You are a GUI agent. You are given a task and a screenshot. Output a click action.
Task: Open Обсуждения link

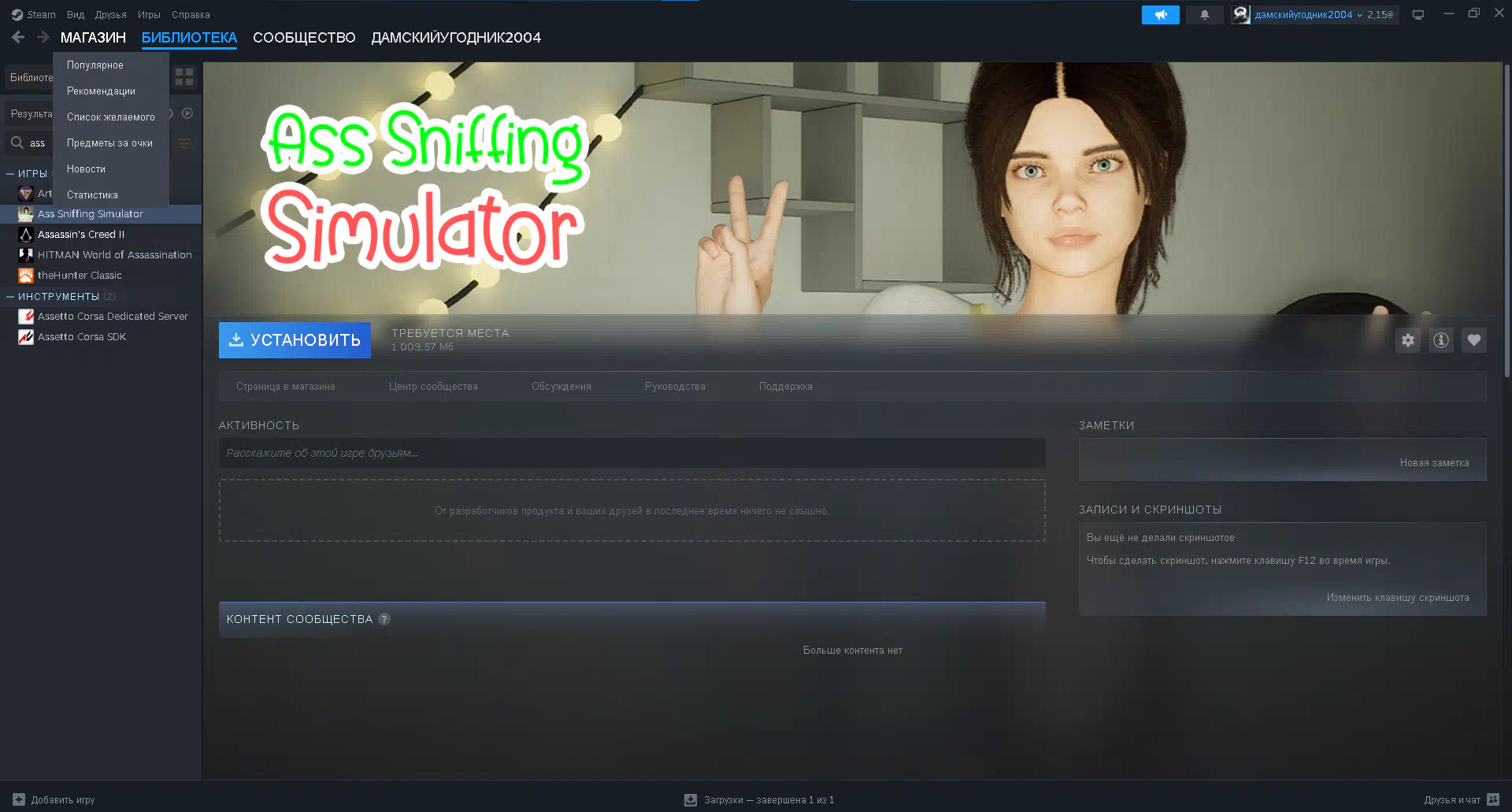click(561, 386)
